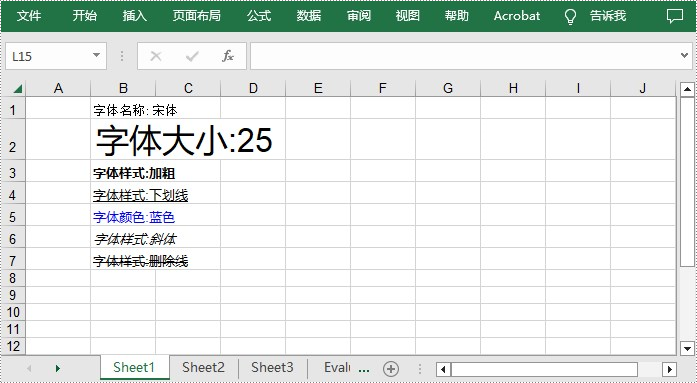Click the more sheets ellipsis
Image resolution: width=697 pixels, height=383 pixels.
point(364,370)
